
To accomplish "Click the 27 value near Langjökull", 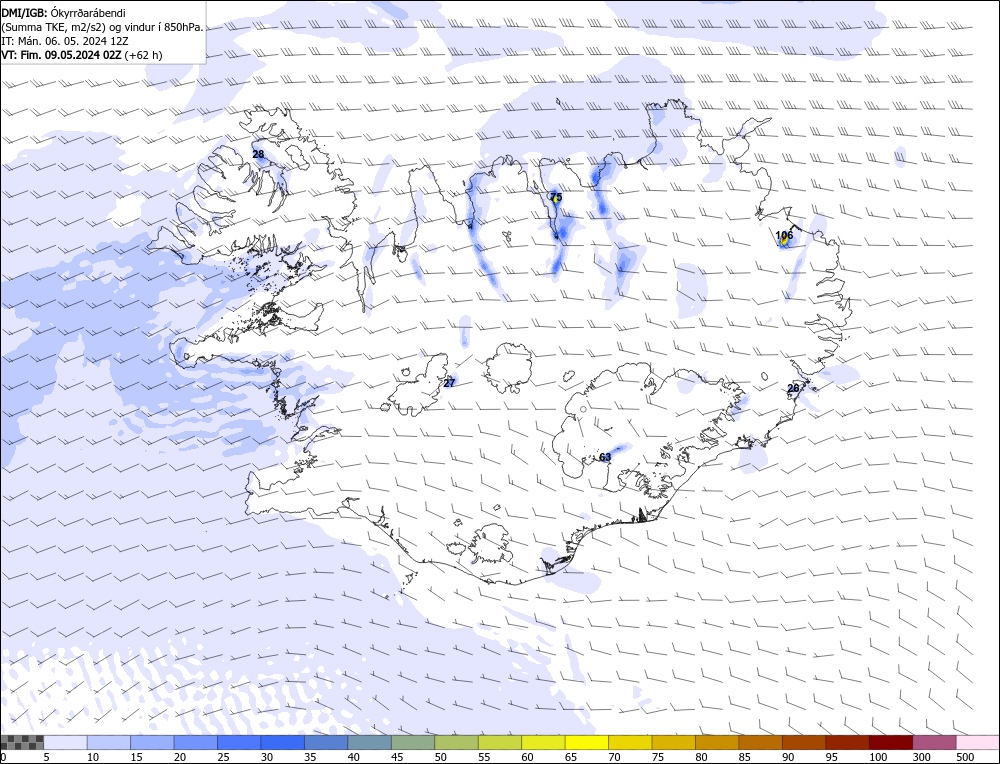I will pyautogui.click(x=449, y=383).
